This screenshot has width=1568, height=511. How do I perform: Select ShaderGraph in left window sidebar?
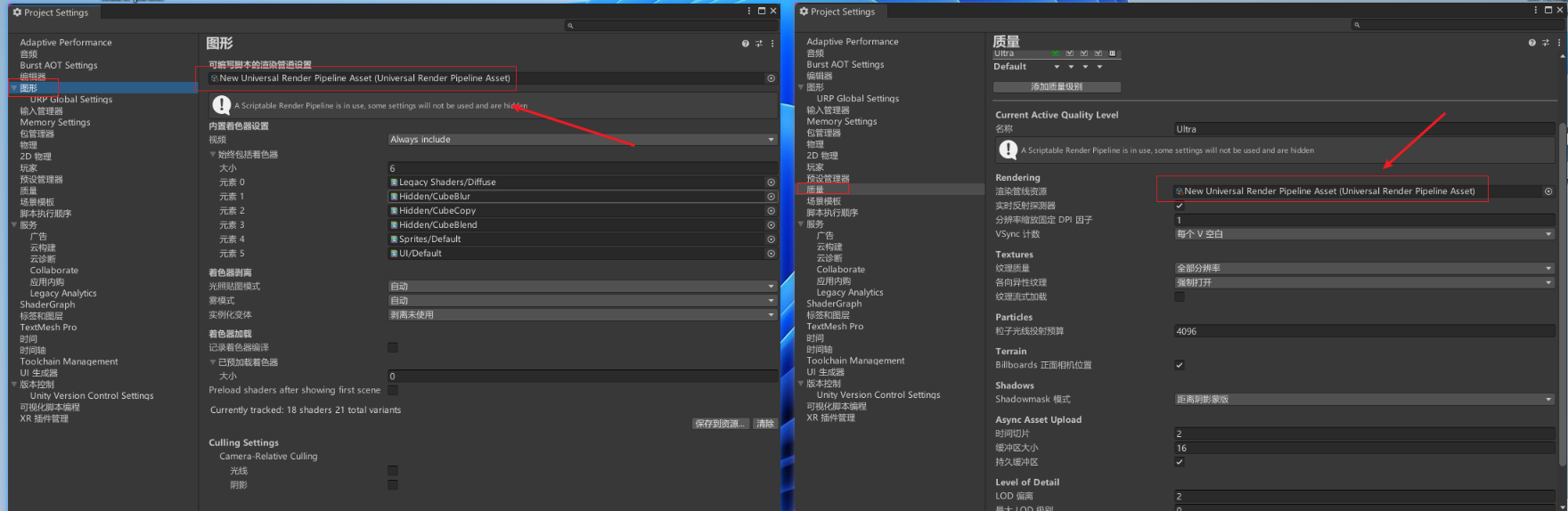point(47,304)
